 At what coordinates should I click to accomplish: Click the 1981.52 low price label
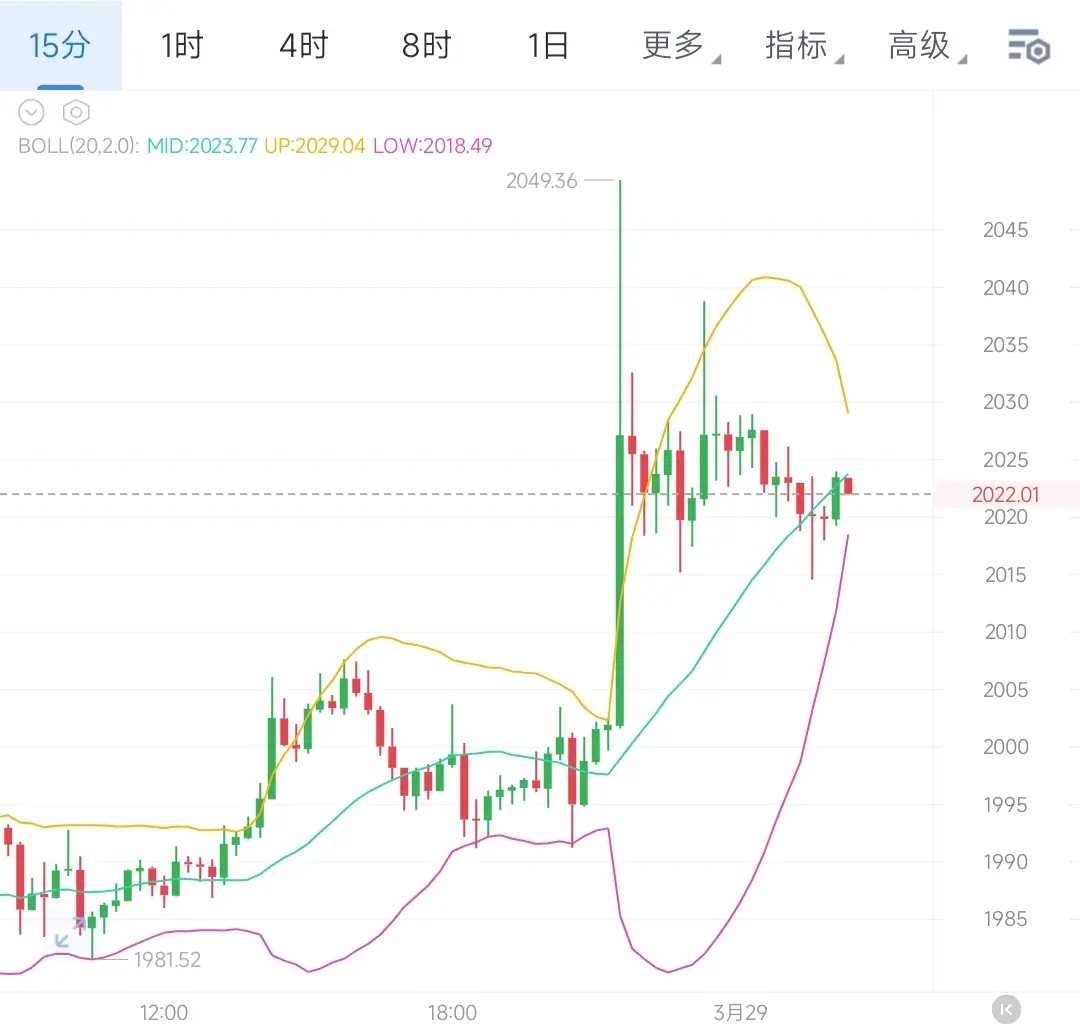[167, 959]
